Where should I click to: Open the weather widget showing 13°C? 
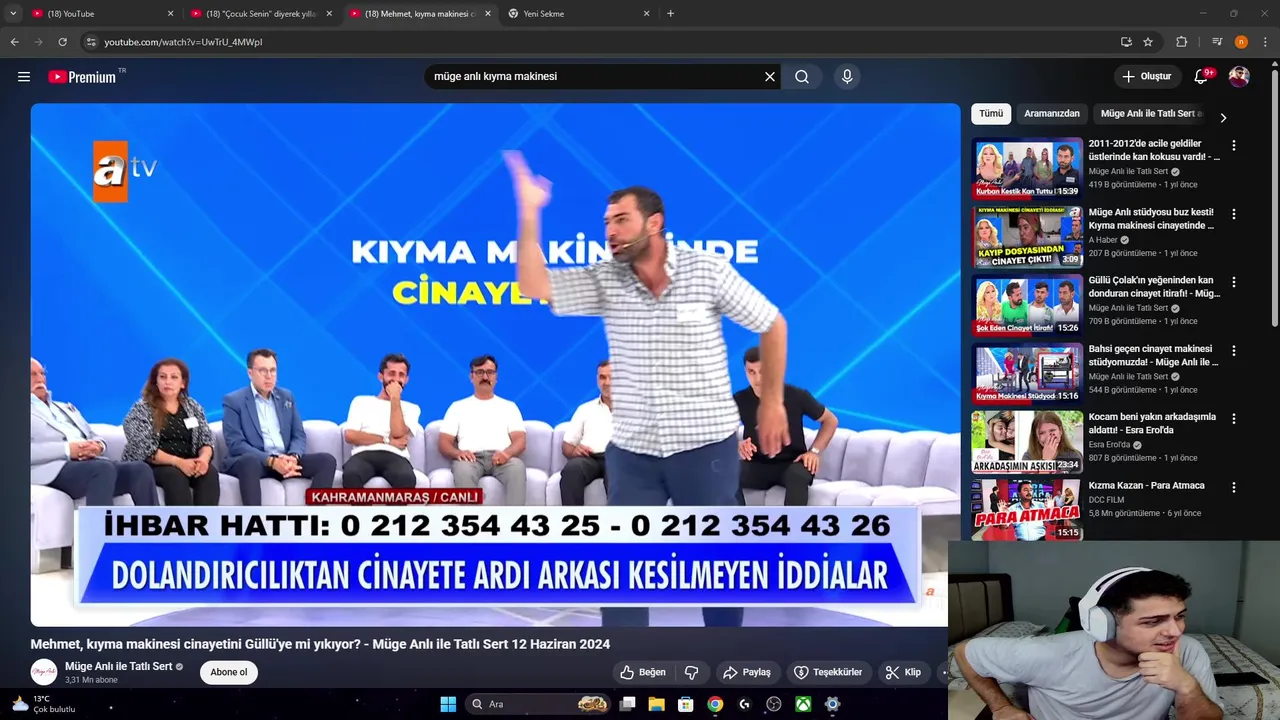click(x=43, y=704)
